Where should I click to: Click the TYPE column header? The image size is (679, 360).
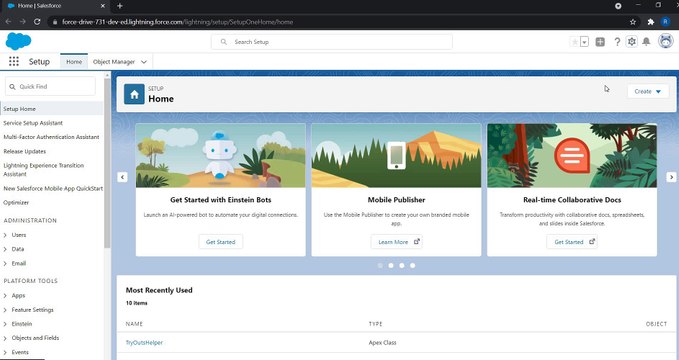(x=375, y=324)
